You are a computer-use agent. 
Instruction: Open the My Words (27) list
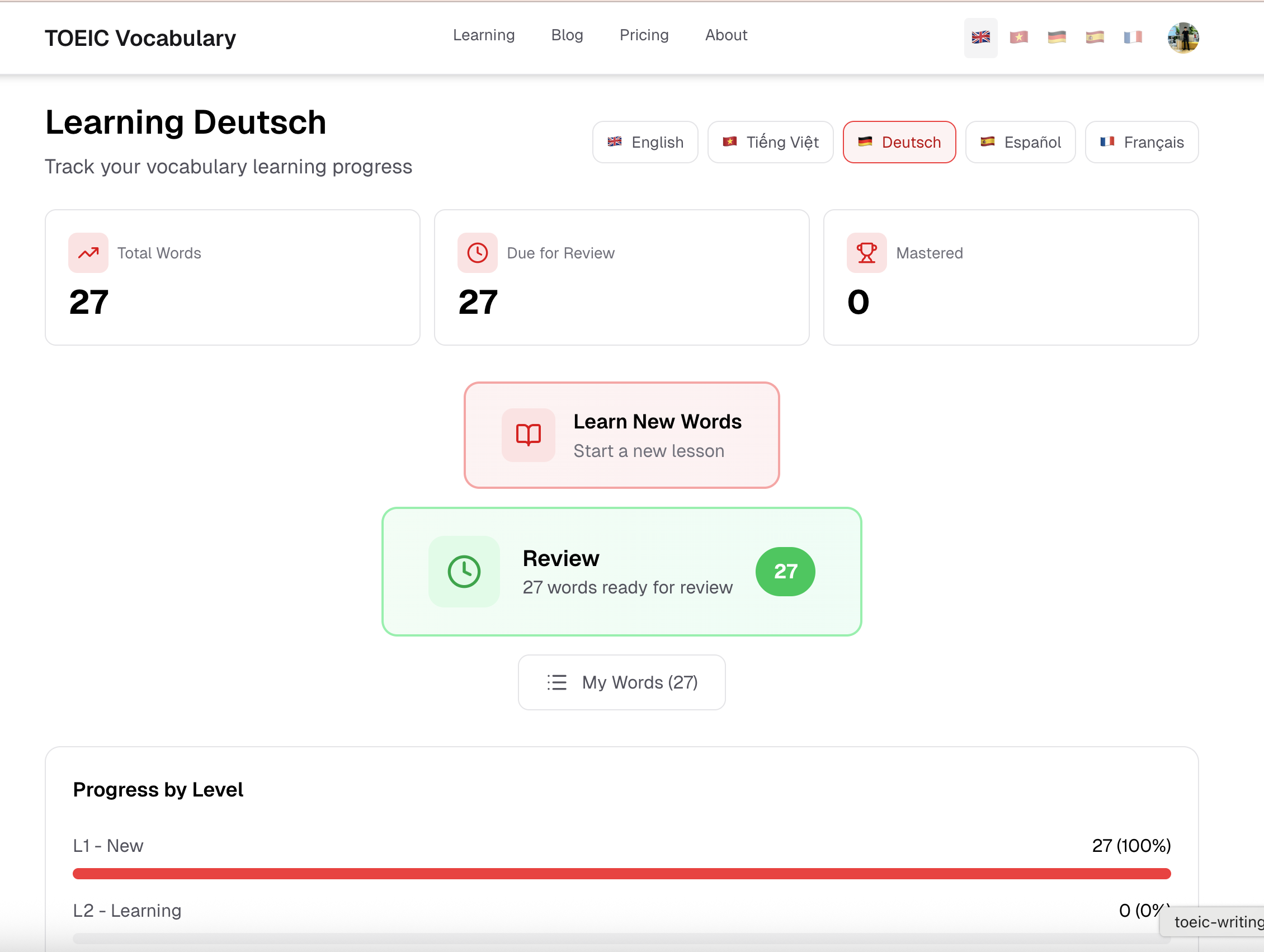tap(621, 682)
